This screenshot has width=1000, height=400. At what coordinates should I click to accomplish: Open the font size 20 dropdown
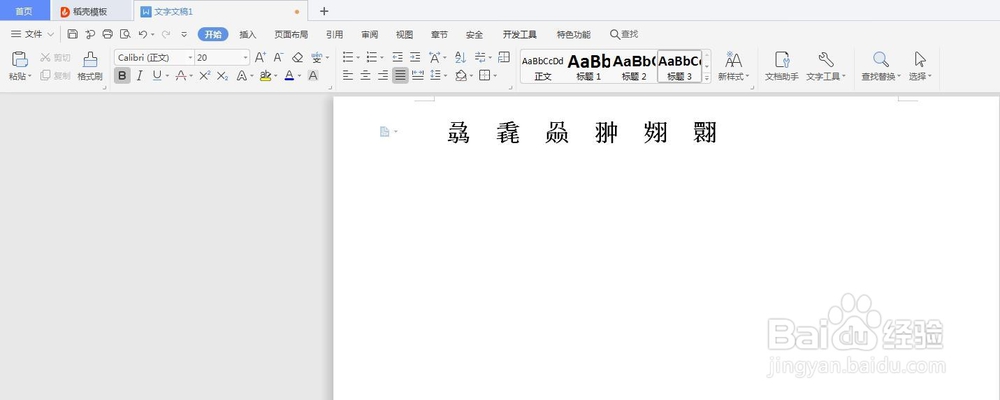tap(246, 57)
